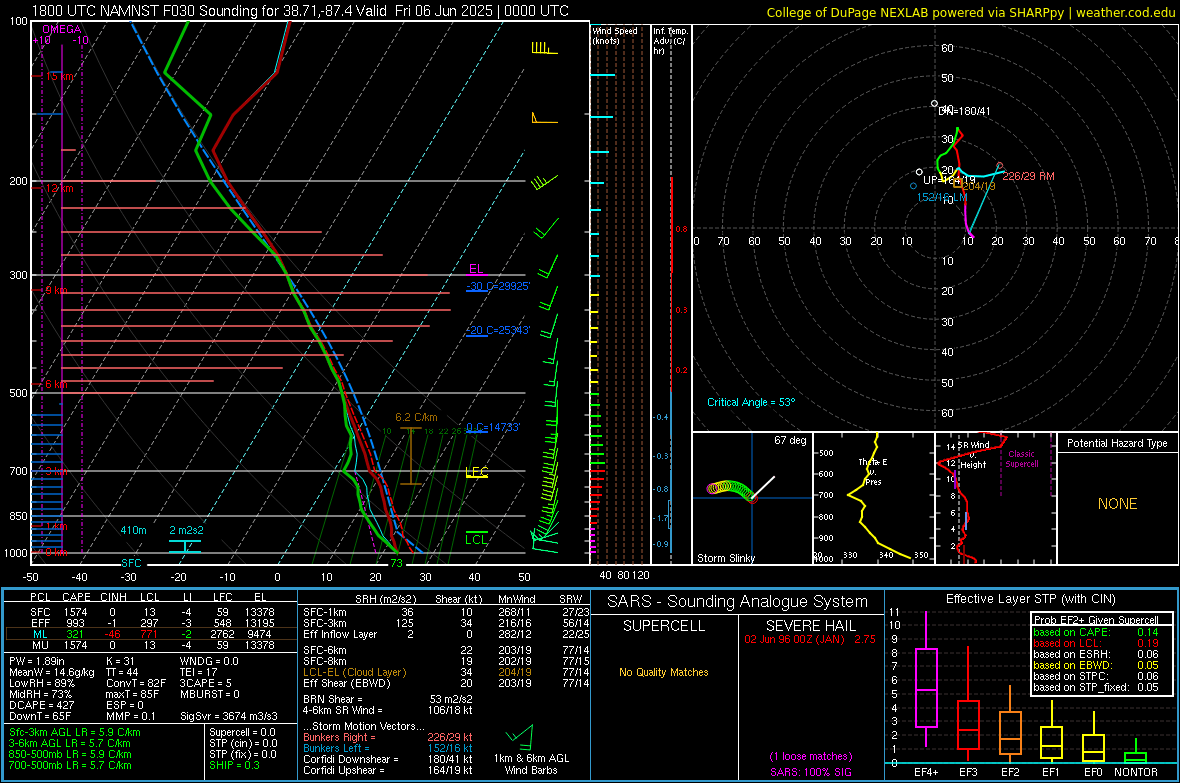
Task: Click the 'Supercell = 0.0' composite value
Action: (242, 732)
